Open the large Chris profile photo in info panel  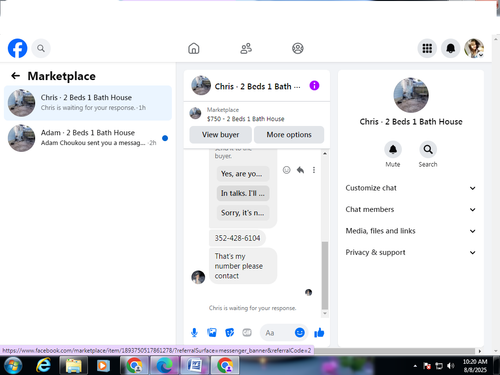(x=411, y=95)
